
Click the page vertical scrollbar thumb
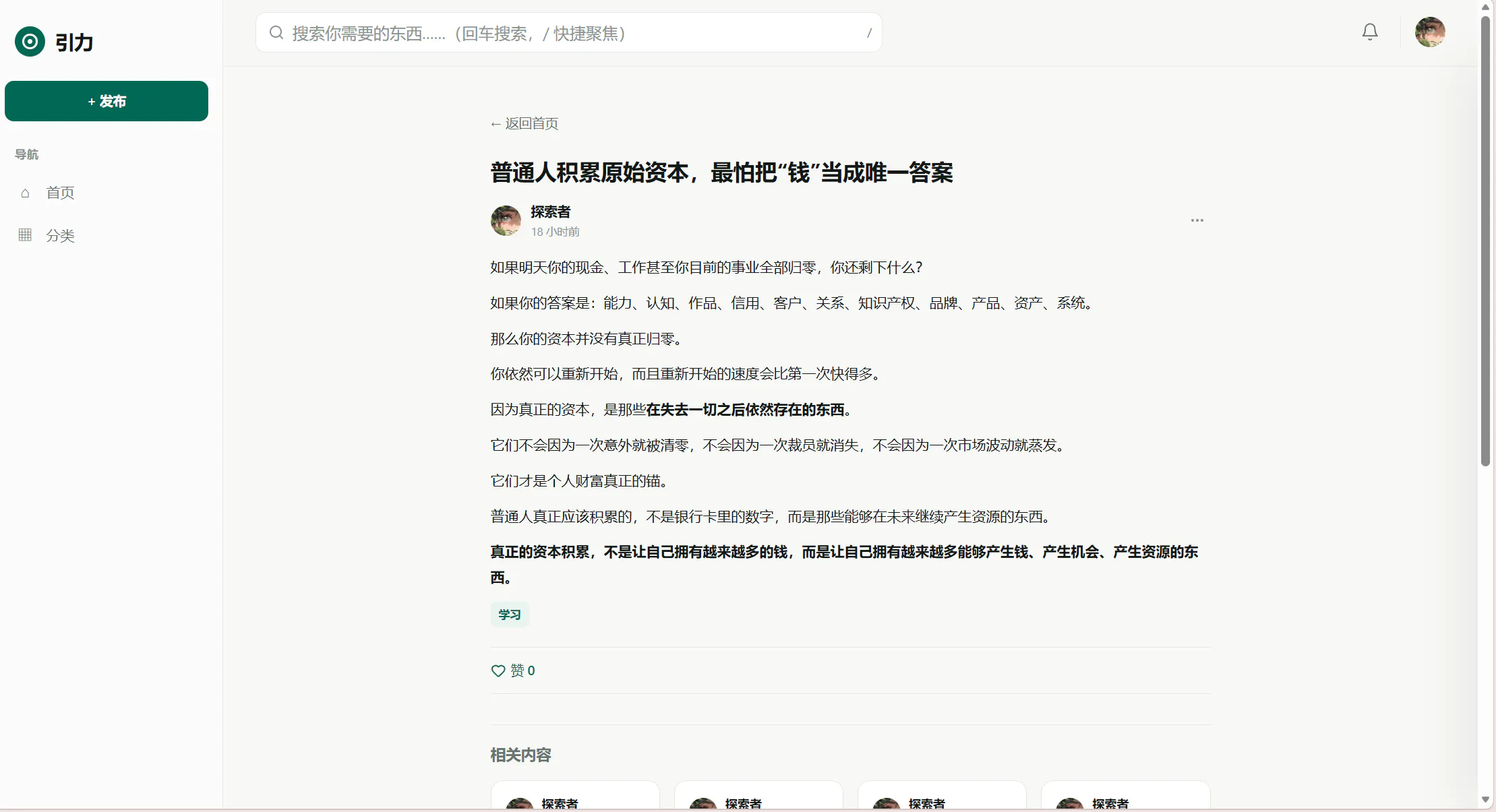(x=1485, y=241)
